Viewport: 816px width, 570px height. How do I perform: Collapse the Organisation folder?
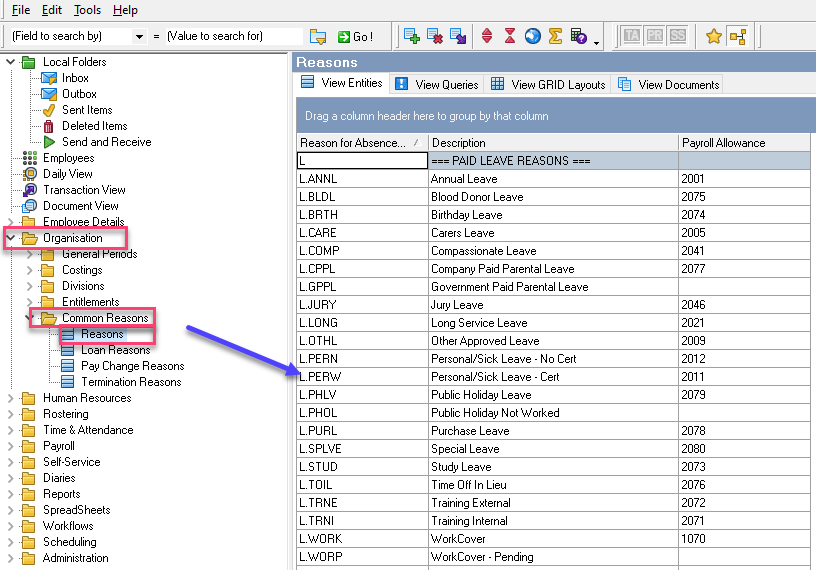pyautogui.click(x=11, y=238)
